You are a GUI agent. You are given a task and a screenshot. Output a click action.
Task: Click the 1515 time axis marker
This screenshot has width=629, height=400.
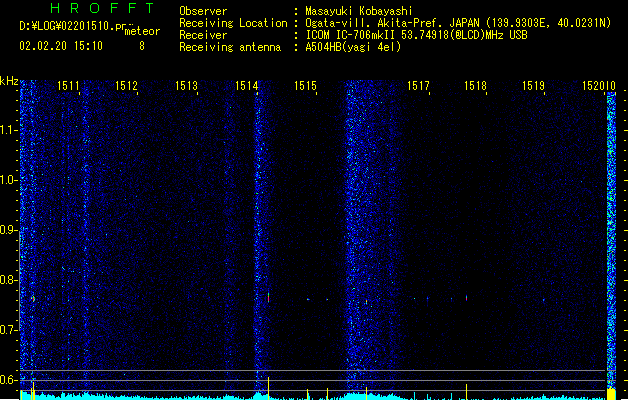(x=305, y=86)
